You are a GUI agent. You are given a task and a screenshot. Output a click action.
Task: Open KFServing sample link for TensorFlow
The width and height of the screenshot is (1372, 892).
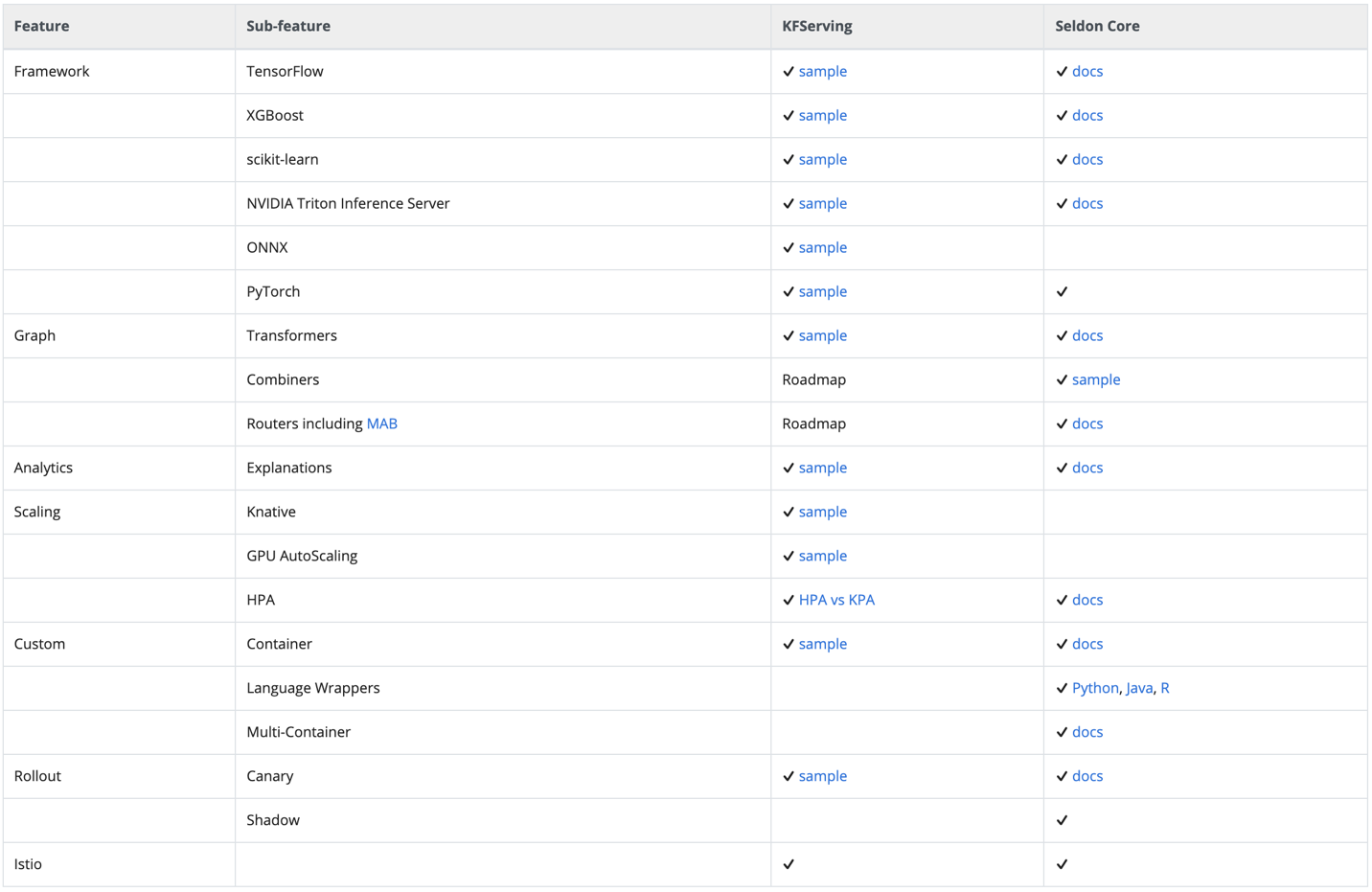(822, 71)
